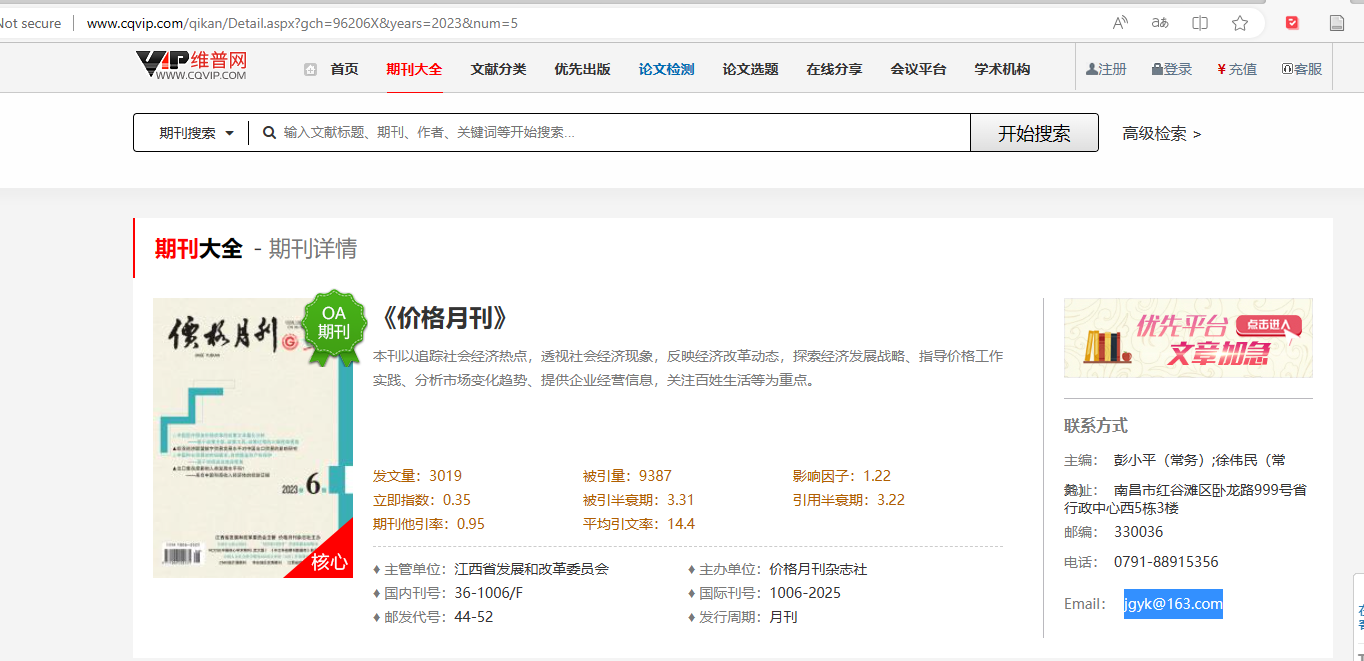The width and height of the screenshot is (1364, 661).
Task: Open 优先出版 menu item
Action: click(582, 70)
